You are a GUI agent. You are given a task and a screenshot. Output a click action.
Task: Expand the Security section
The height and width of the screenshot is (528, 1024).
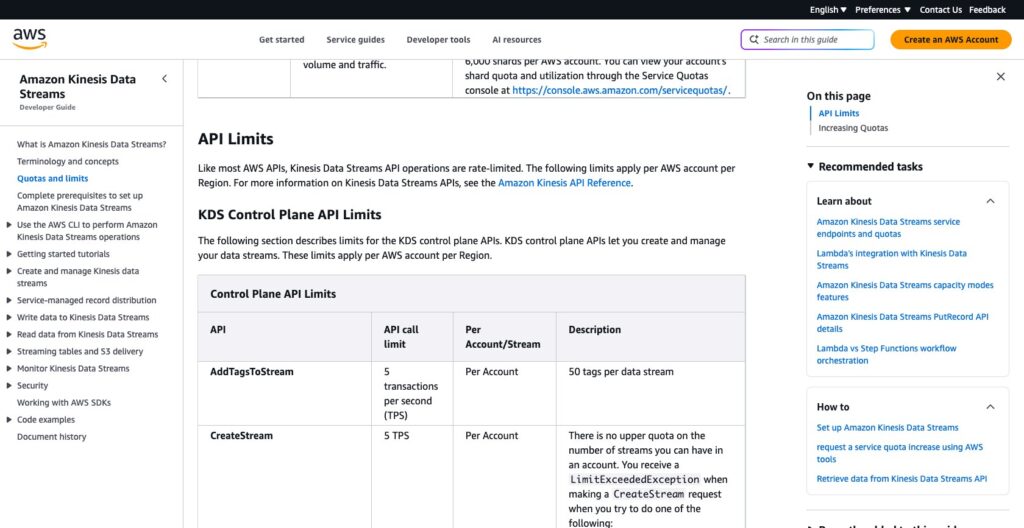pos(9,386)
